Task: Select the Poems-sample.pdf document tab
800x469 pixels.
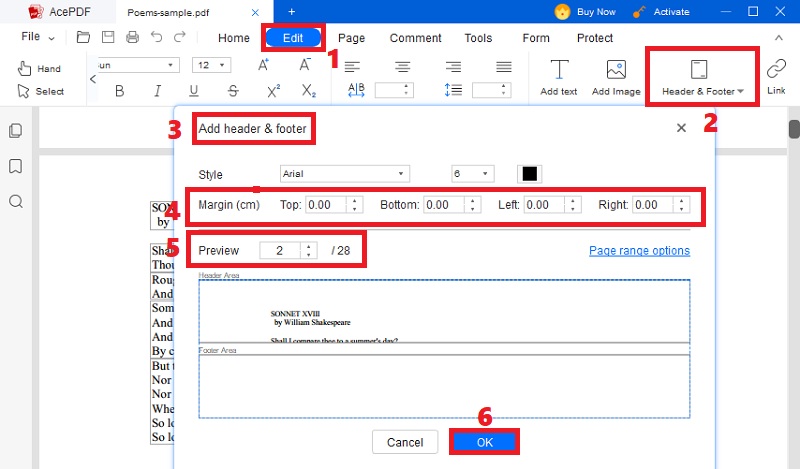Action: pyautogui.click(x=168, y=12)
